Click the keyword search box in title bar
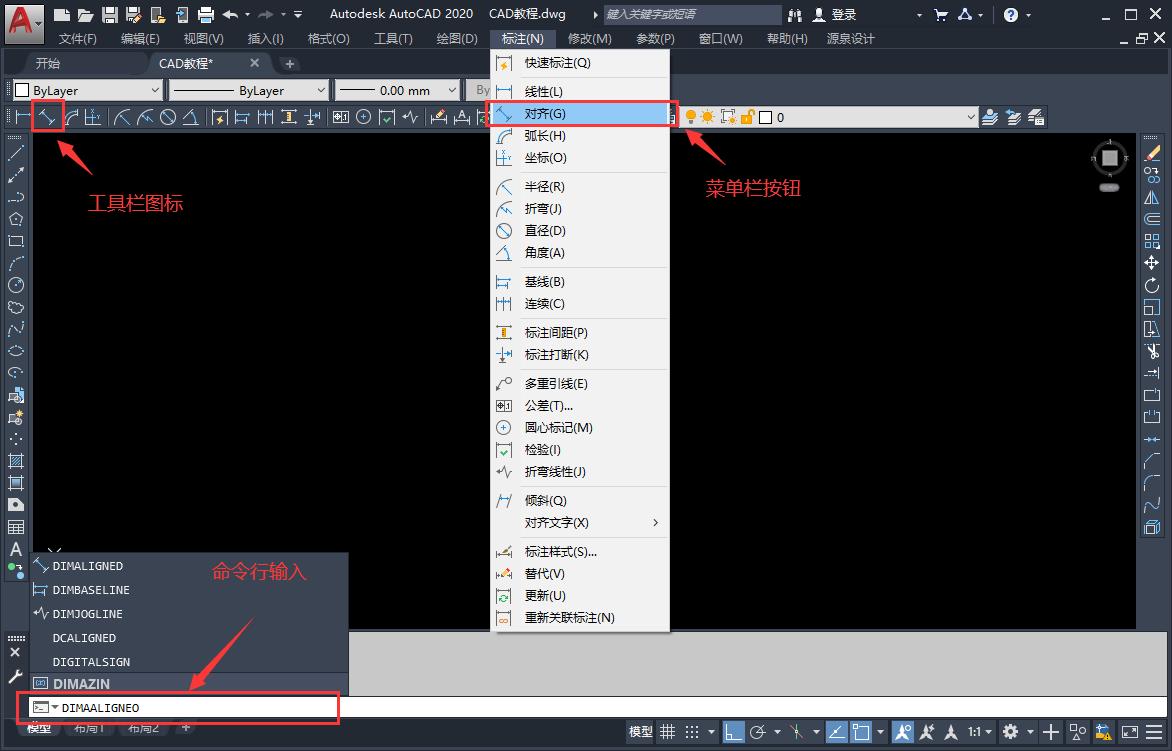Image resolution: width=1172 pixels, height=751 pixels. (692, 14)
